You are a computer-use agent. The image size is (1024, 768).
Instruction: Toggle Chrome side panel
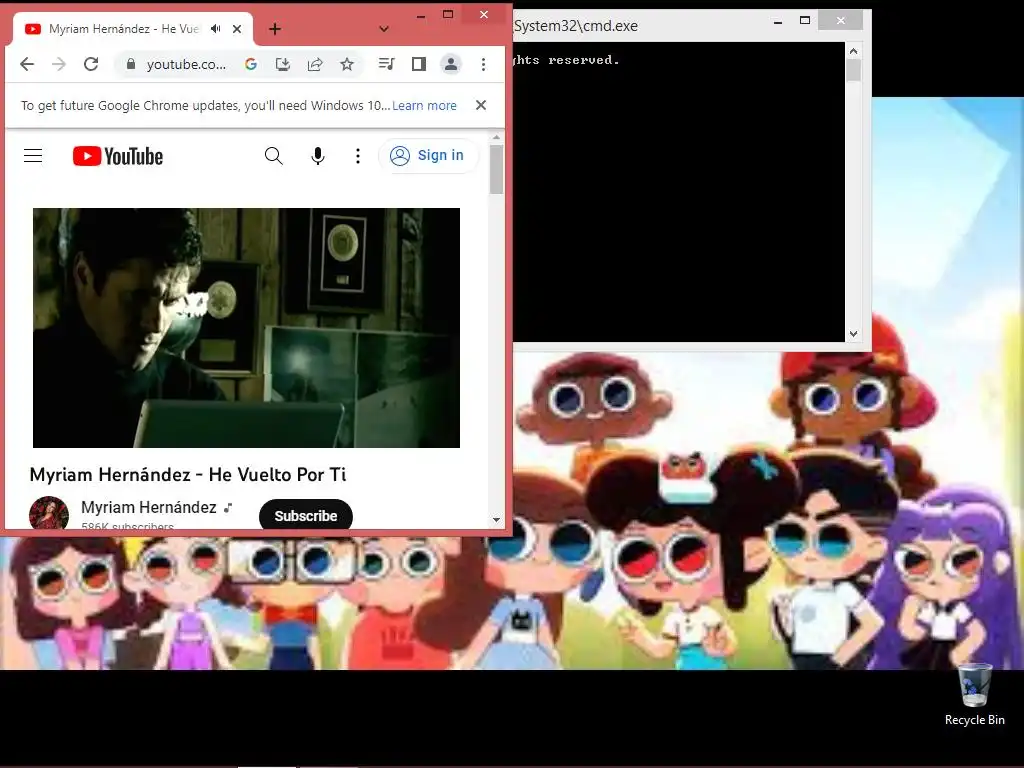pyautogui.click(x=419, y=64)
